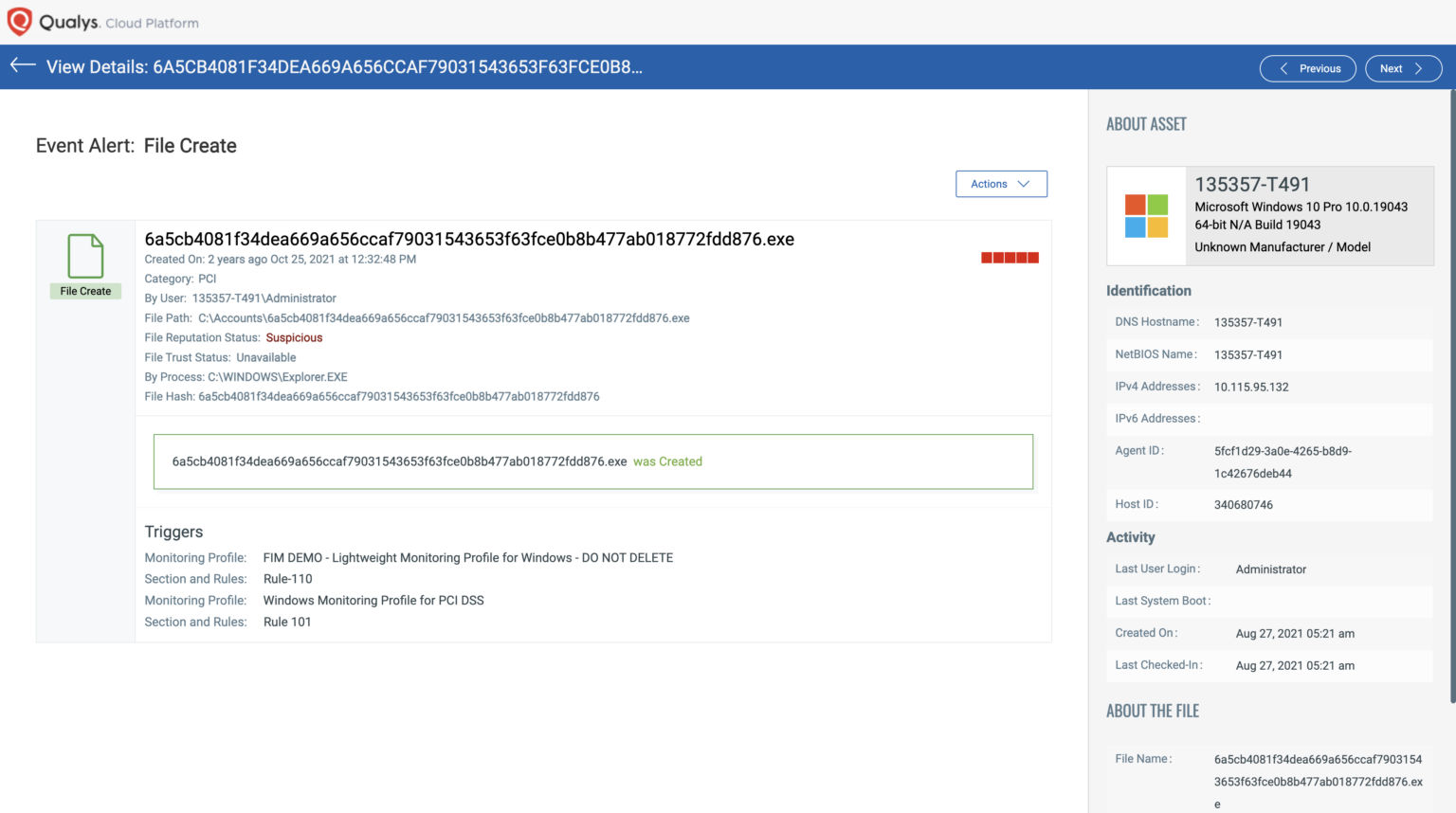Click the Windows Monitoring Profile for PCI DSS
1456x813 pixels.
coord(373,600)
